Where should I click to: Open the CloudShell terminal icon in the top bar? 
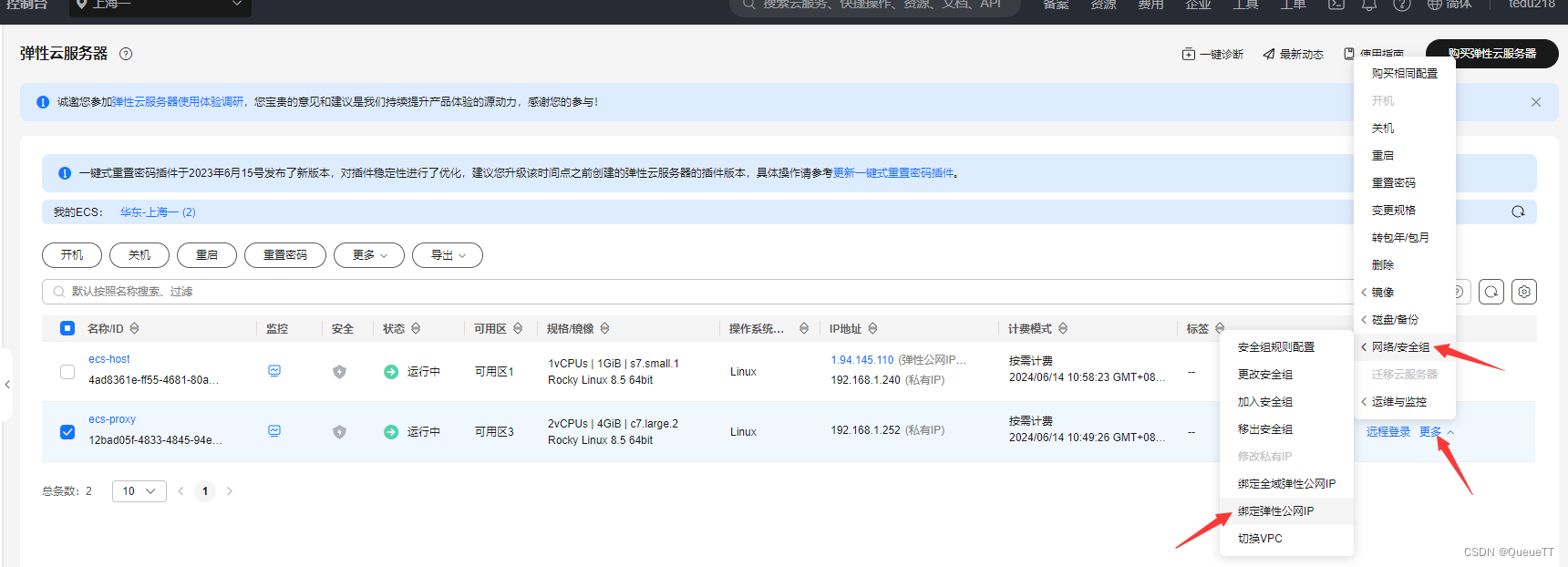coord(1336,5)
